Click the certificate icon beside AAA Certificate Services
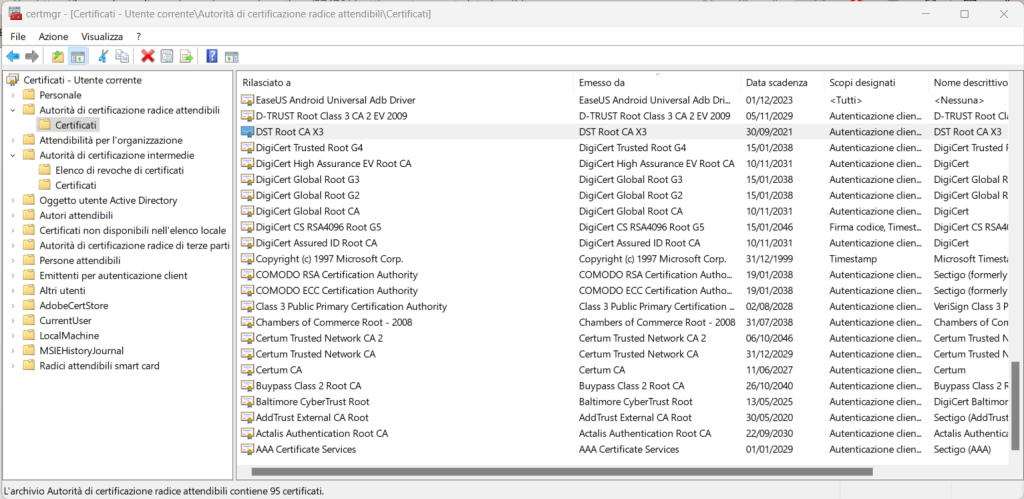Viewport: 1024px width, 499px height. click(247, 449)
